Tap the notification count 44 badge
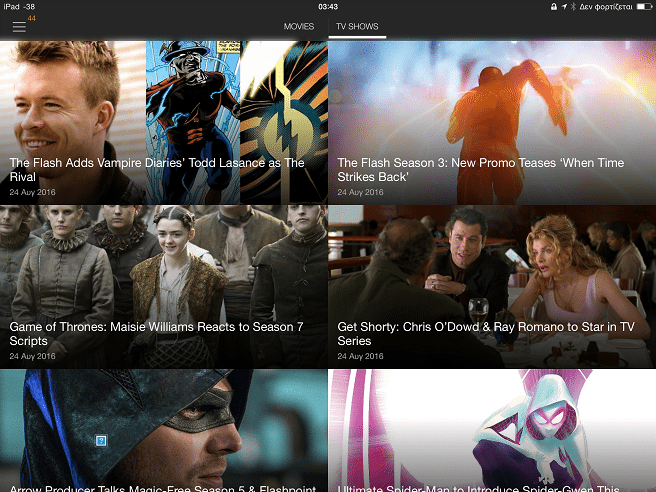The height and width of the screenshot is (492, 656). 31,18
